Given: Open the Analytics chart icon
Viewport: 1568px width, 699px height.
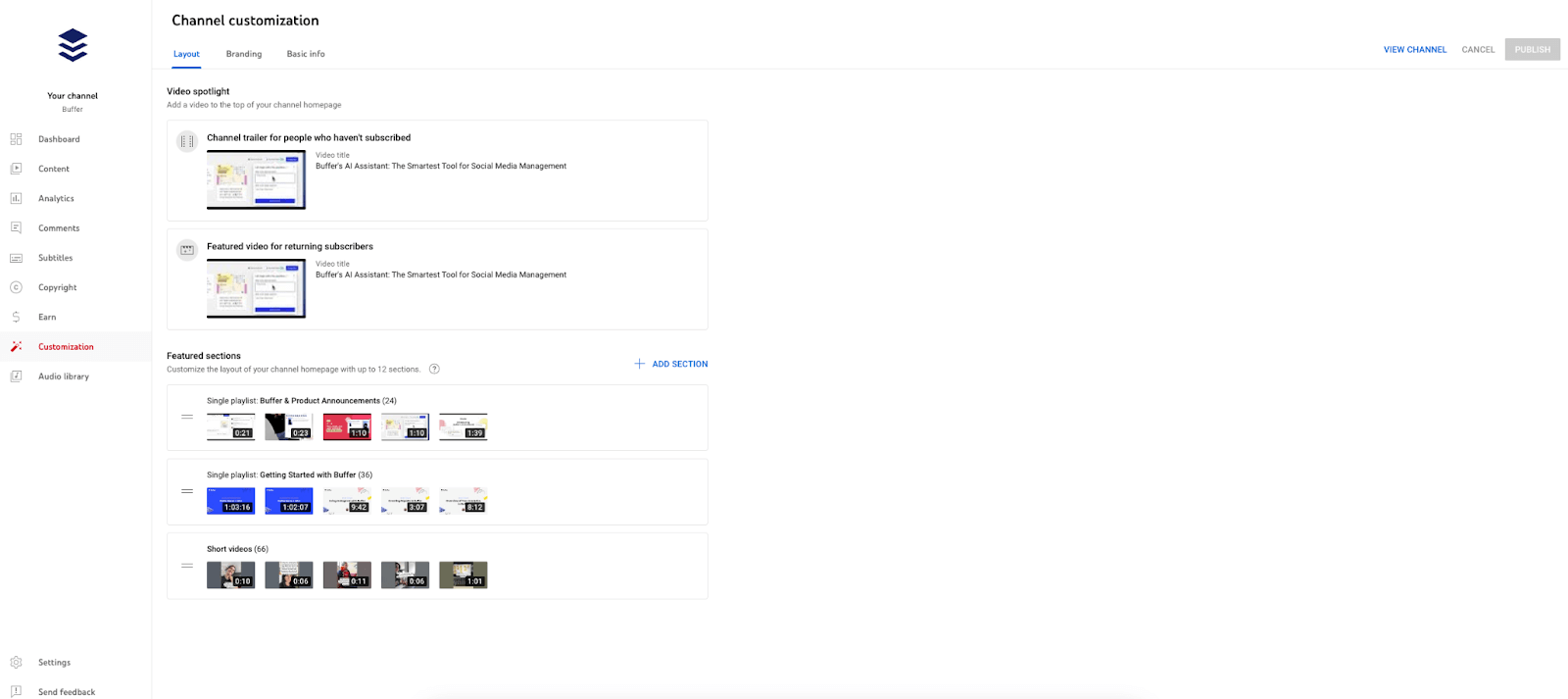Looking at the screenshot, I should [x=16, y=198].
